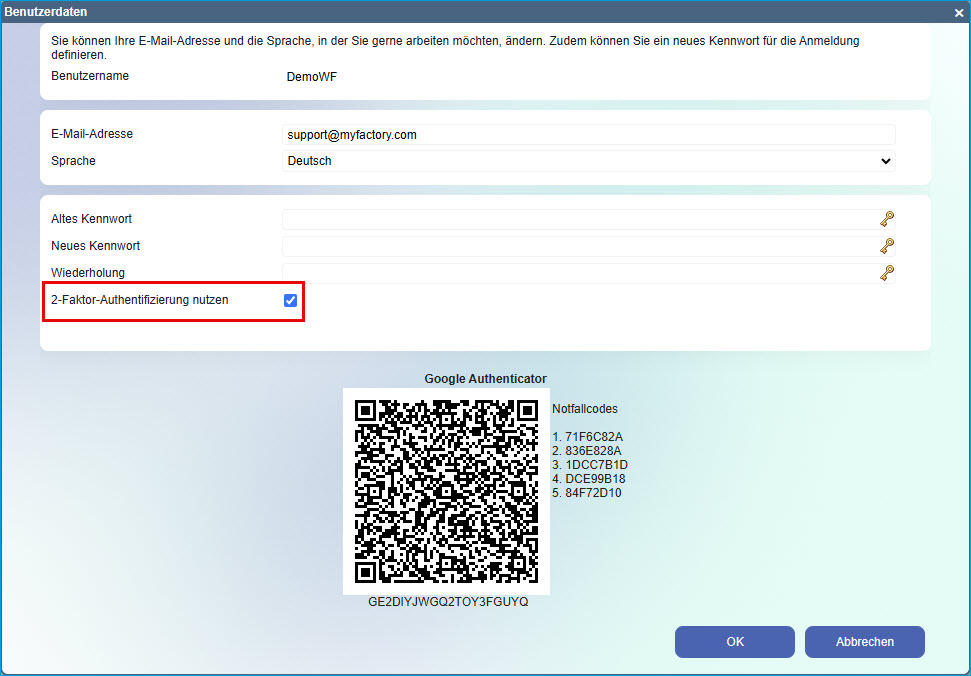
Task: Click emergency code 1DCC7B1D
Action: (x=596, y=465)
